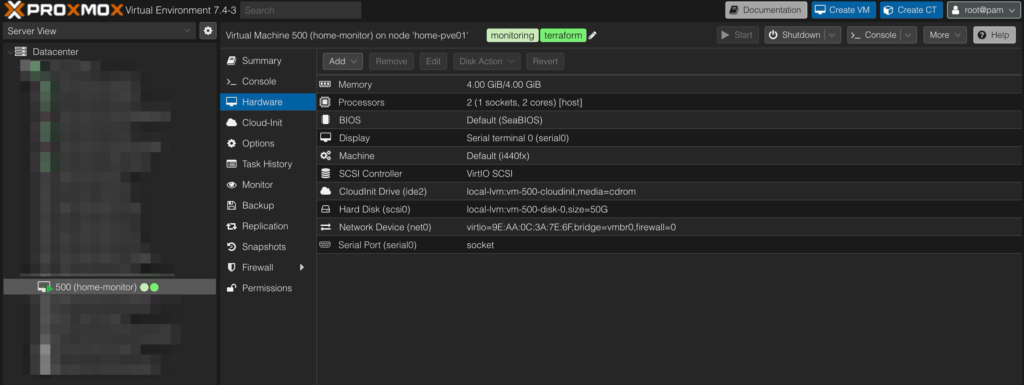The width and height of the screenshot is (1024, 385).
Task: Open the Cloud-Init tab
Action: click(x=268, y=123)
